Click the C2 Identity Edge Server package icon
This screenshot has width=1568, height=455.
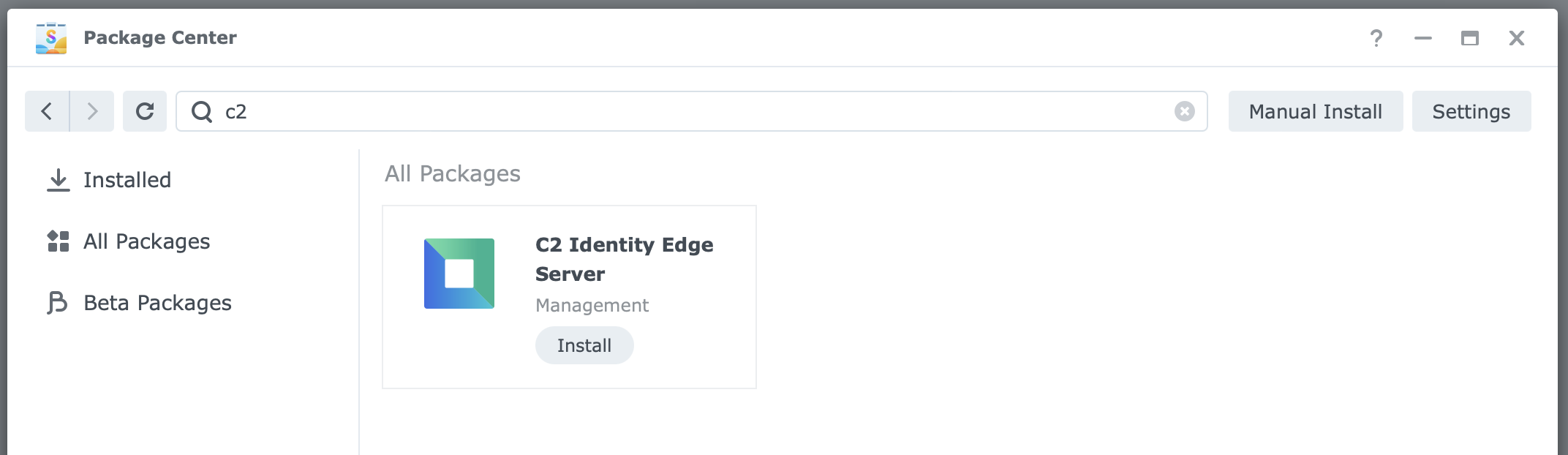(459, 274)
